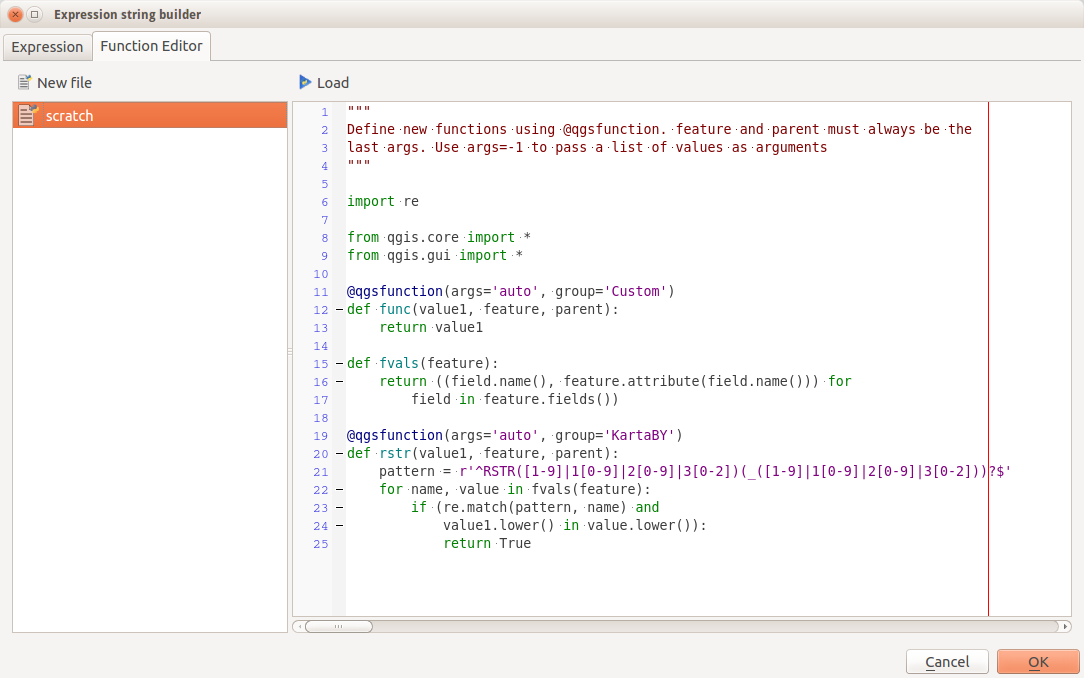
Task: Confirm with the OK button
Action: tap(1037, 662)
